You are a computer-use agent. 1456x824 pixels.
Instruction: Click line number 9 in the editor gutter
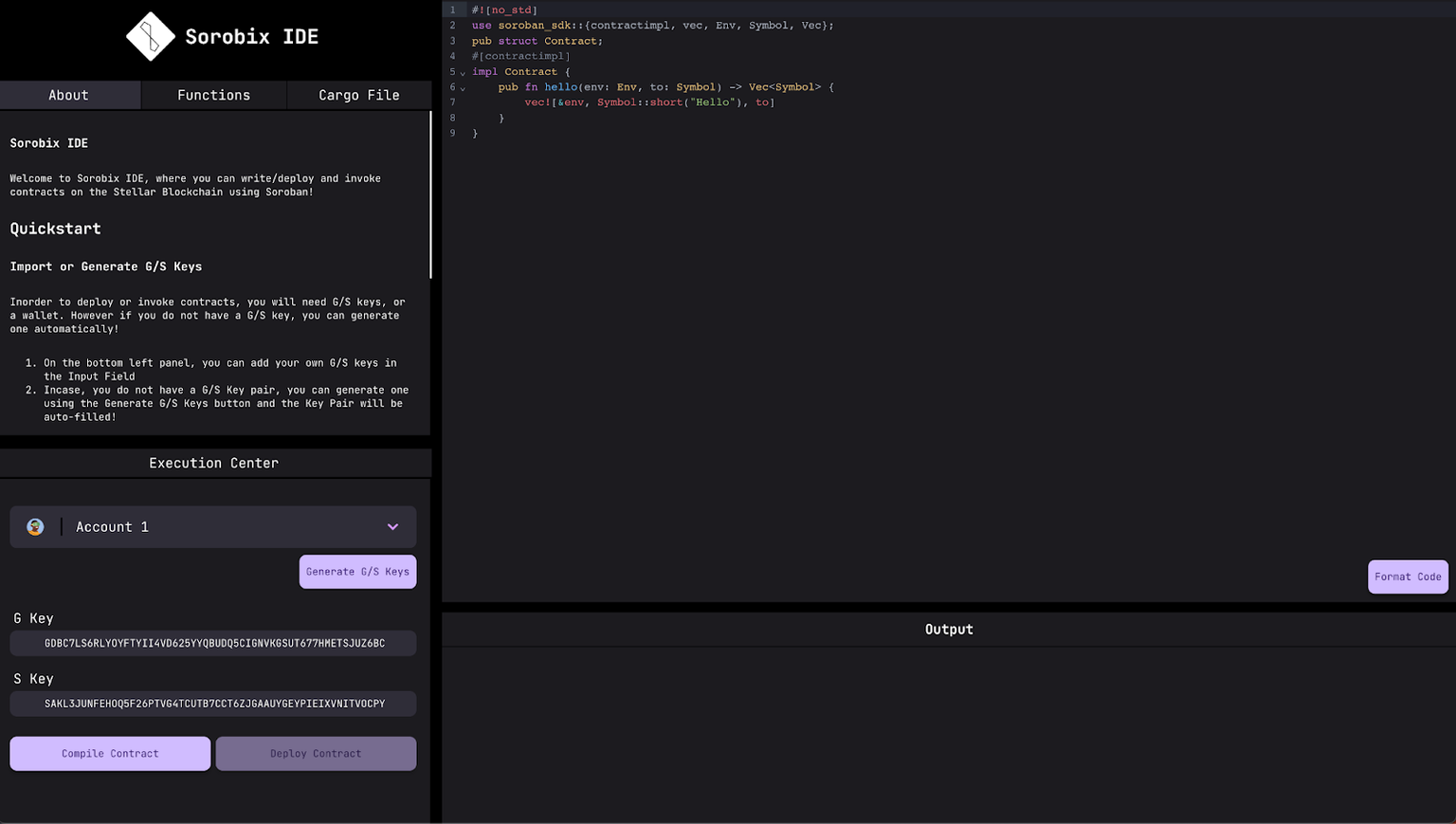(x=452, y=133)
